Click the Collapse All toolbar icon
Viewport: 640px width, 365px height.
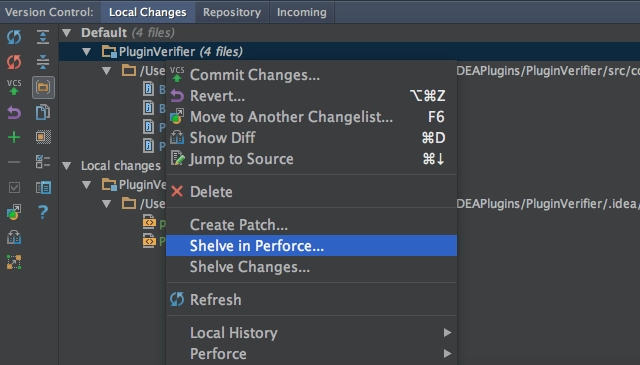click(x=43, y=62)
